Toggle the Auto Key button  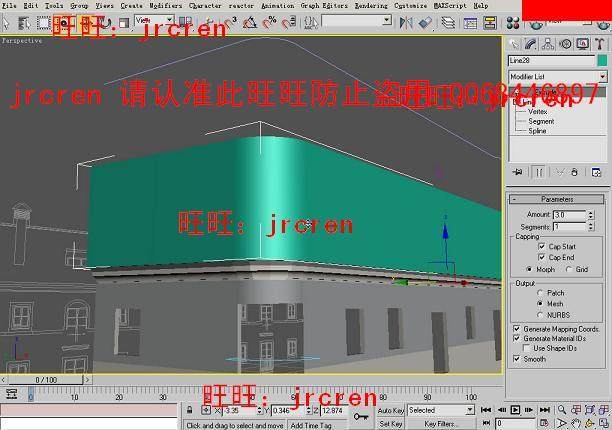(390, 410)
